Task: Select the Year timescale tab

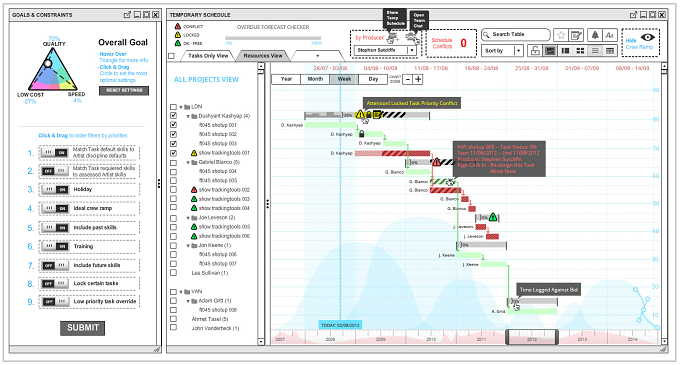Action: pos(286,79)
